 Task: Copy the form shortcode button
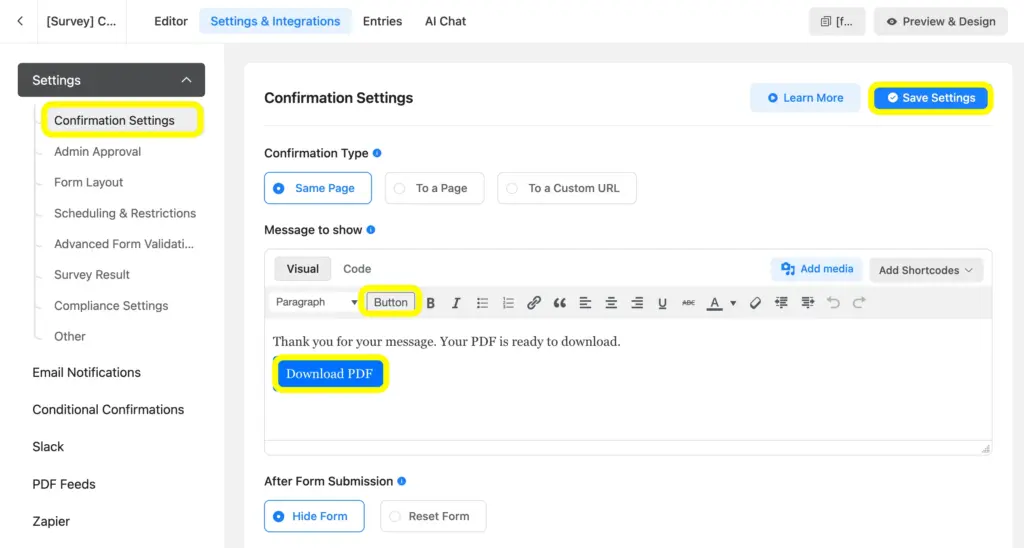837,22
